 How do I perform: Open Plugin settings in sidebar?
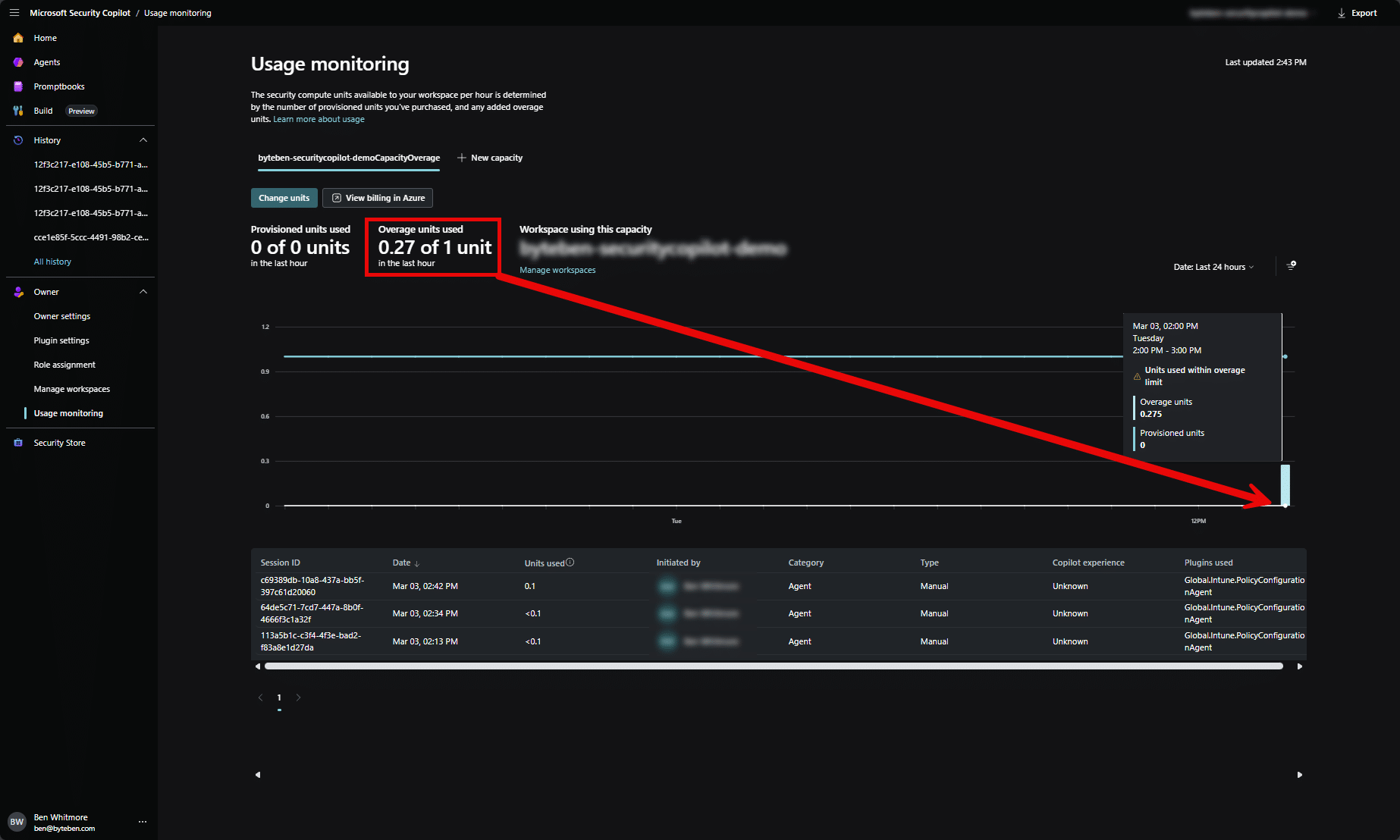pos(61,340)
